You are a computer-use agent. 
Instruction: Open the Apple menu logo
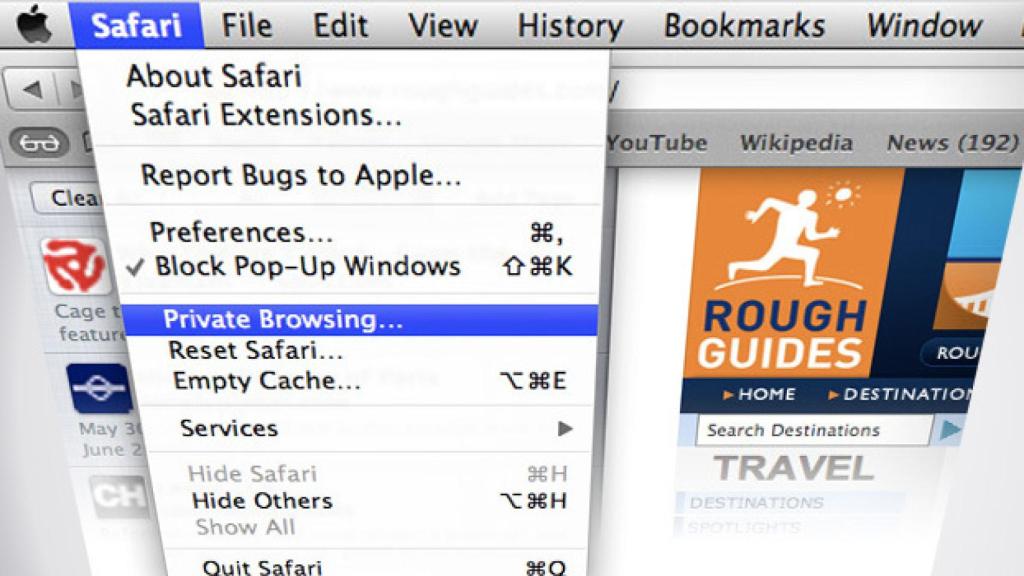pyautogui.click(x=35, y=25)
